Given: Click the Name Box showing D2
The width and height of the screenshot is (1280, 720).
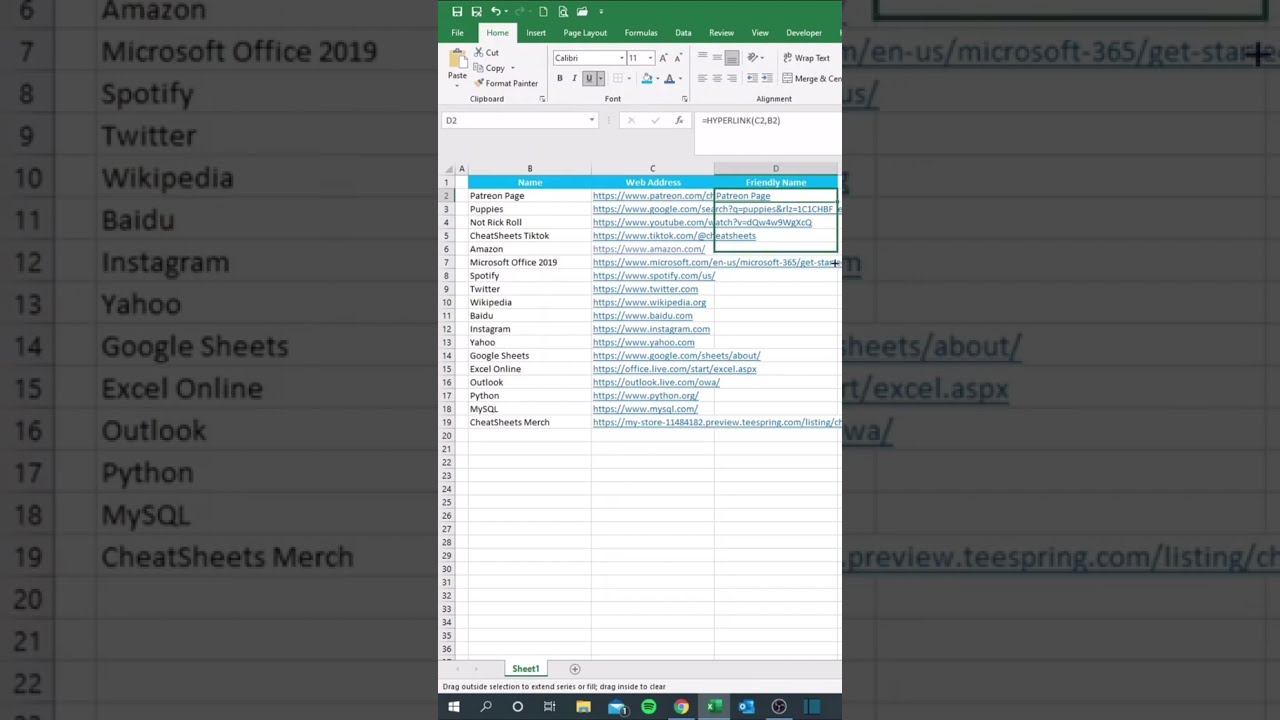Looking at the screenshot, I should [x=520, y=120].
